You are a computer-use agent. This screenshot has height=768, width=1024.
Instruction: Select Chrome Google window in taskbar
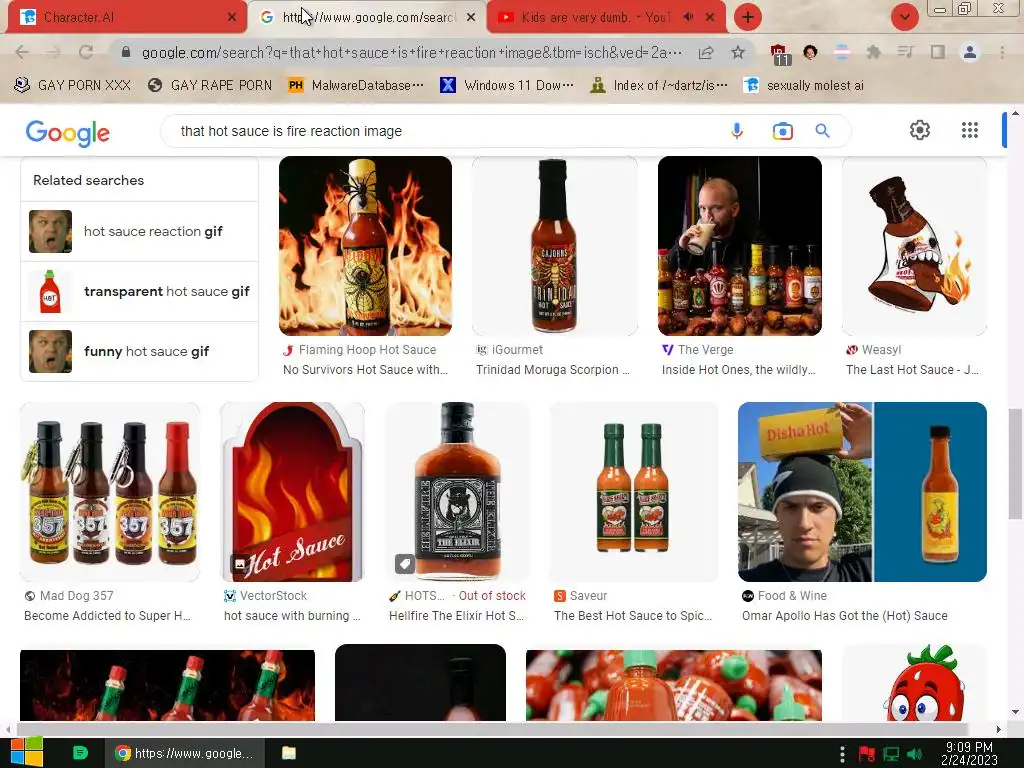pyautogui.click(x=185, y=753)
